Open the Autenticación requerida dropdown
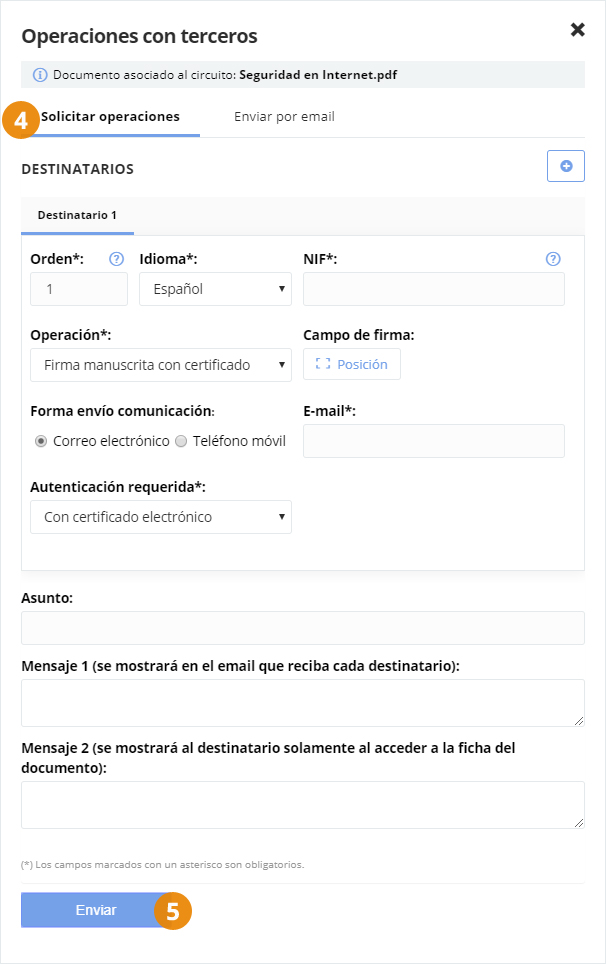This screenshot has width=606, height=964. (161, 517)
